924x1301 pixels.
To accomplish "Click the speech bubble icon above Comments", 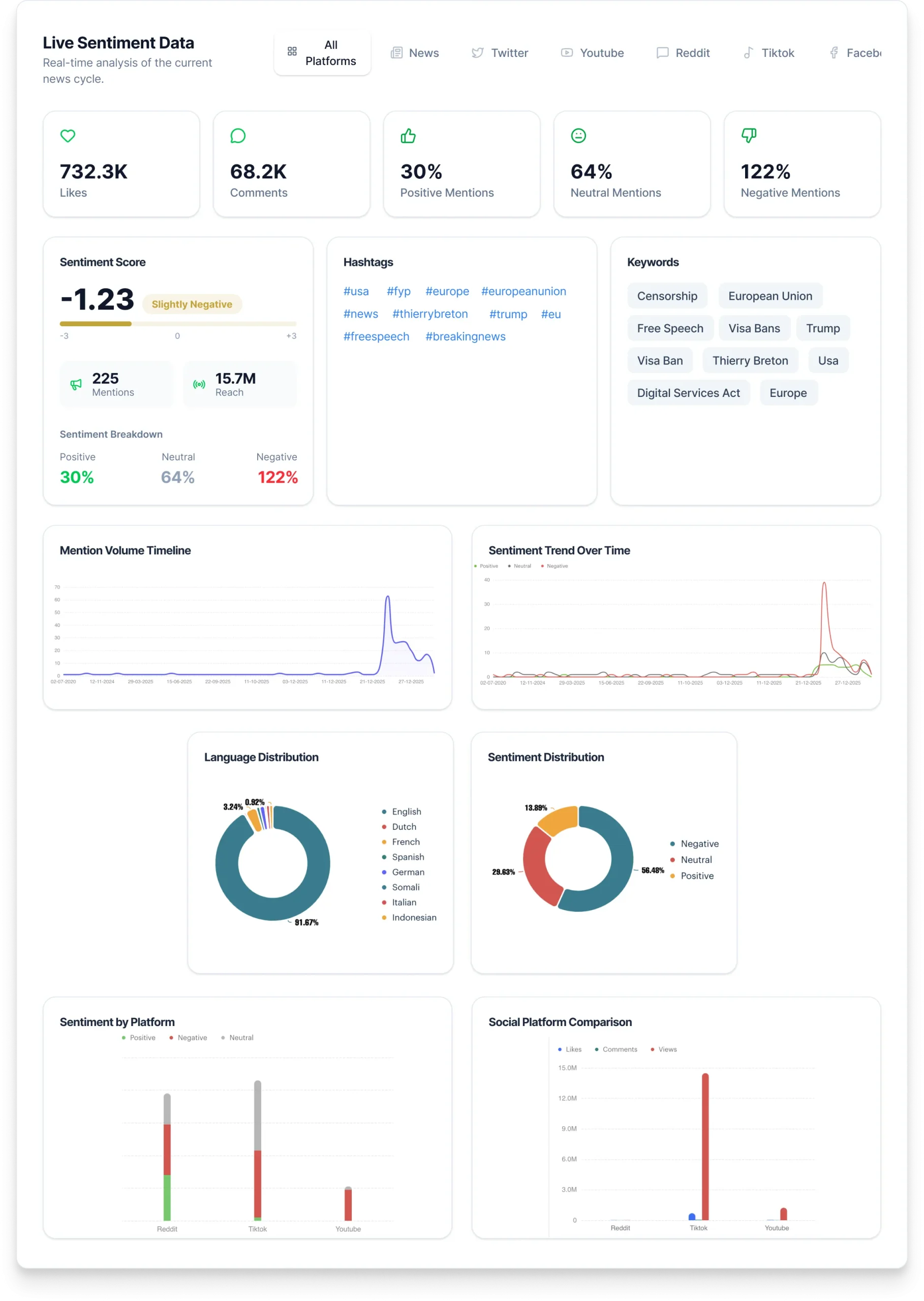I will [238, 136].
